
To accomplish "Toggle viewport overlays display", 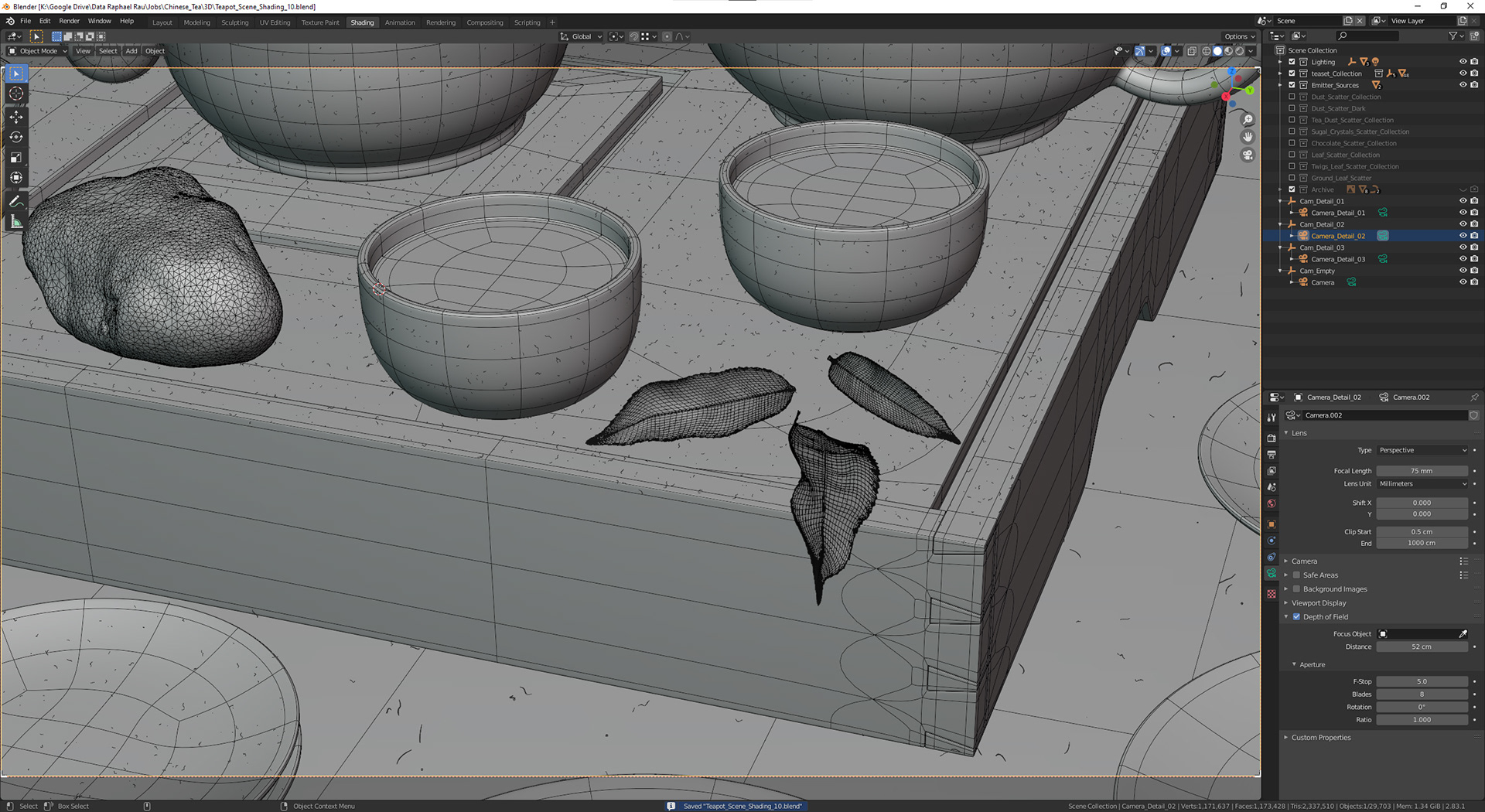I will coord(1166,51).
